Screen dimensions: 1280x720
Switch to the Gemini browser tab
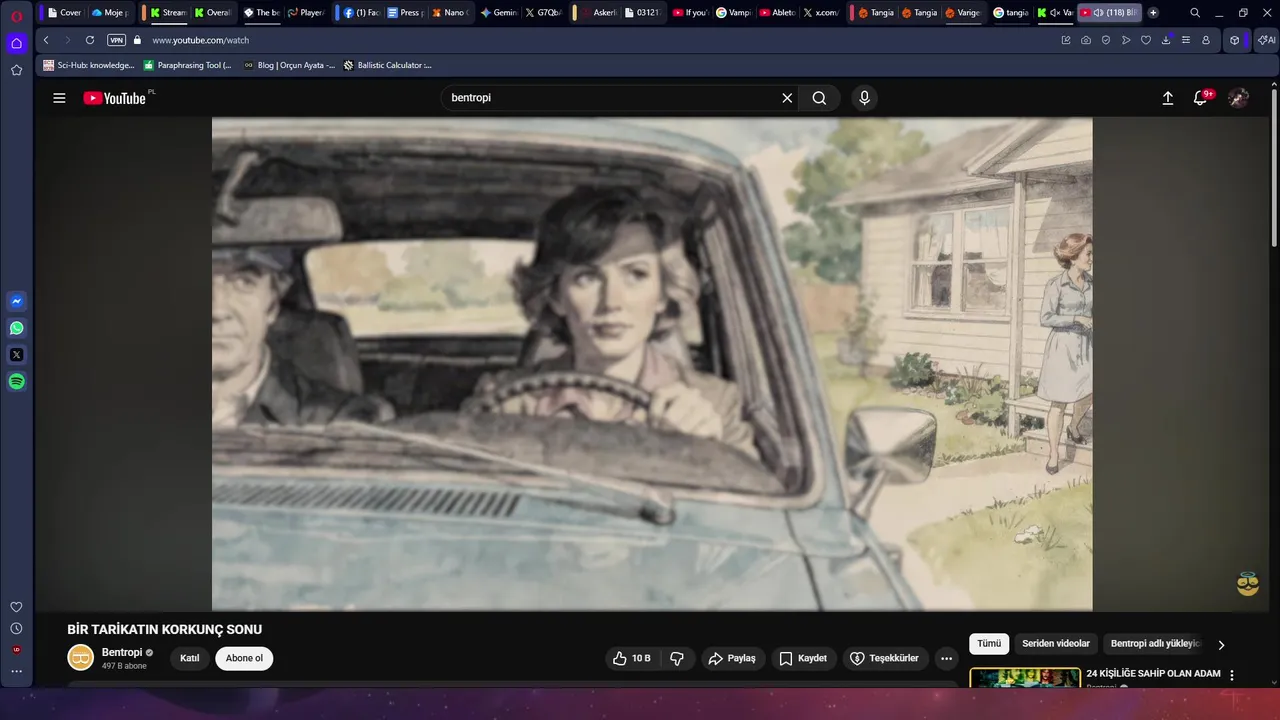pos(498,13)
